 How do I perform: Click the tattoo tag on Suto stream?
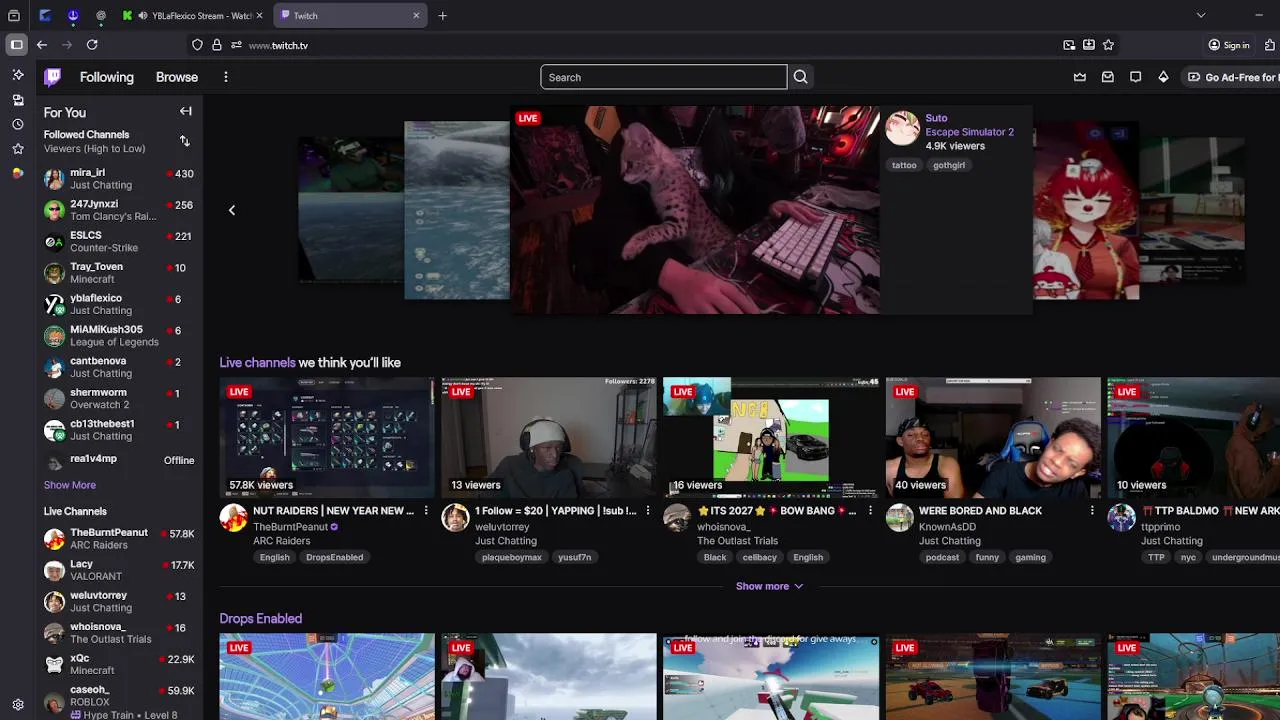[x=904, y=165]
